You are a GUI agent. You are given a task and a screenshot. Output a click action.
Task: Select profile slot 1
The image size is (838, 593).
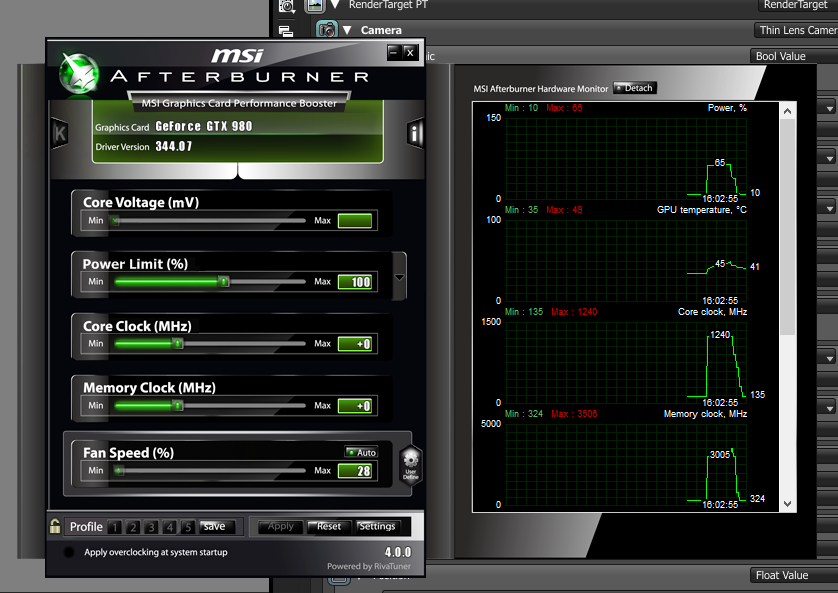coord(114,527)
